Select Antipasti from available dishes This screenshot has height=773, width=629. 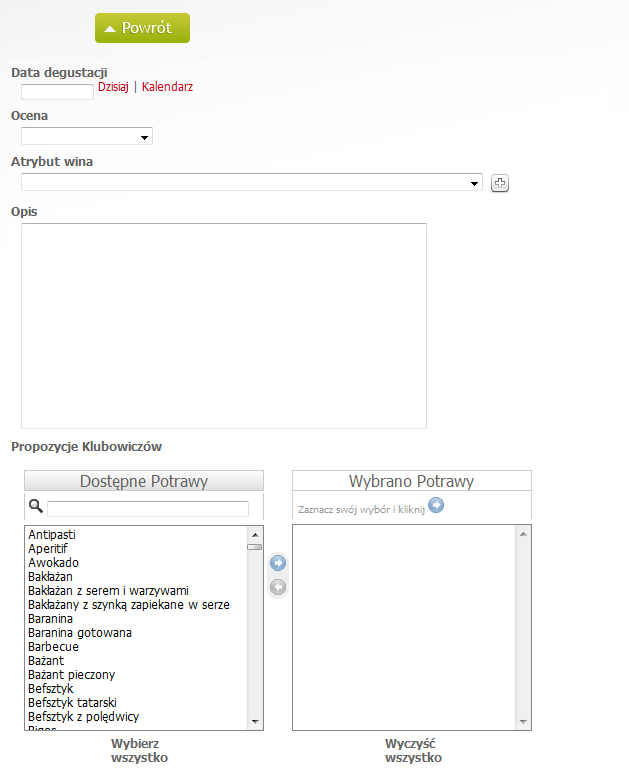click(x=52, y=535)
